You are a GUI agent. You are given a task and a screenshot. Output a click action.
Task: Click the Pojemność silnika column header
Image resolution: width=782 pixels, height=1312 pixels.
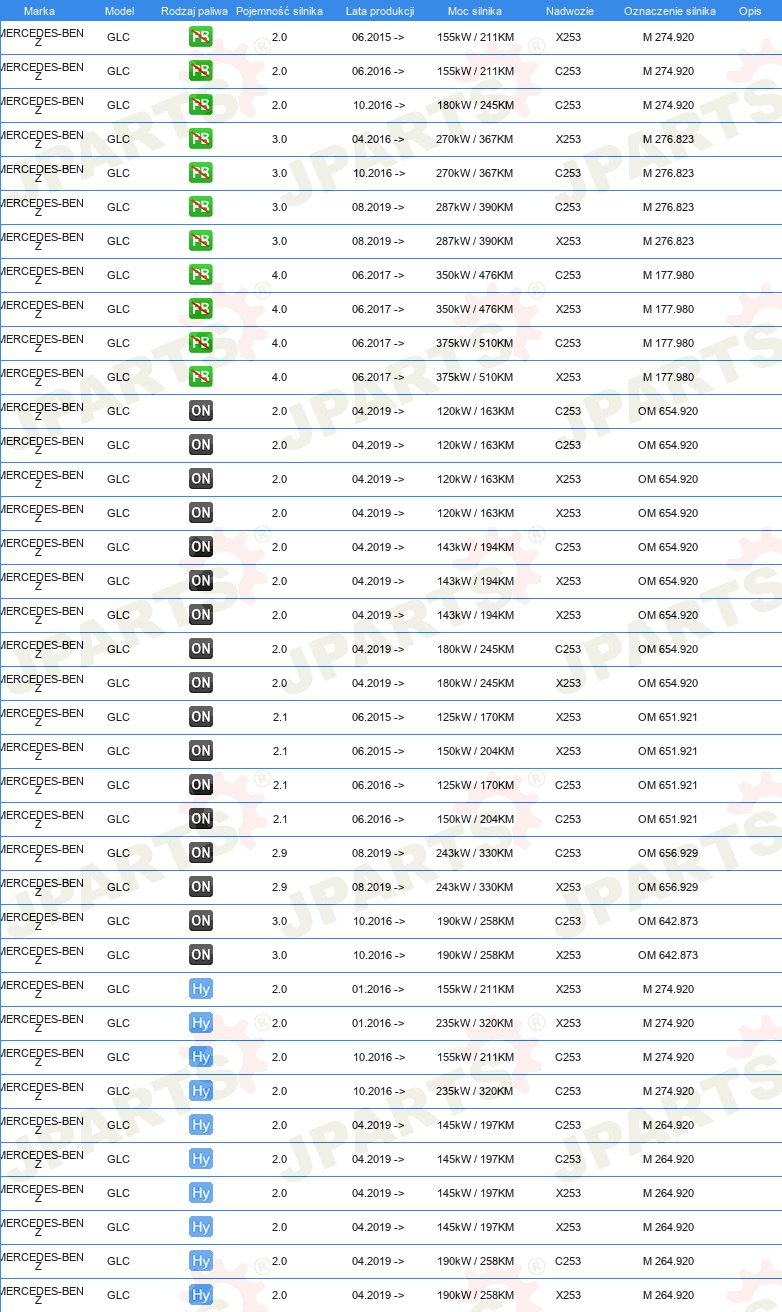pyautogui.click(x=279, y=11)
